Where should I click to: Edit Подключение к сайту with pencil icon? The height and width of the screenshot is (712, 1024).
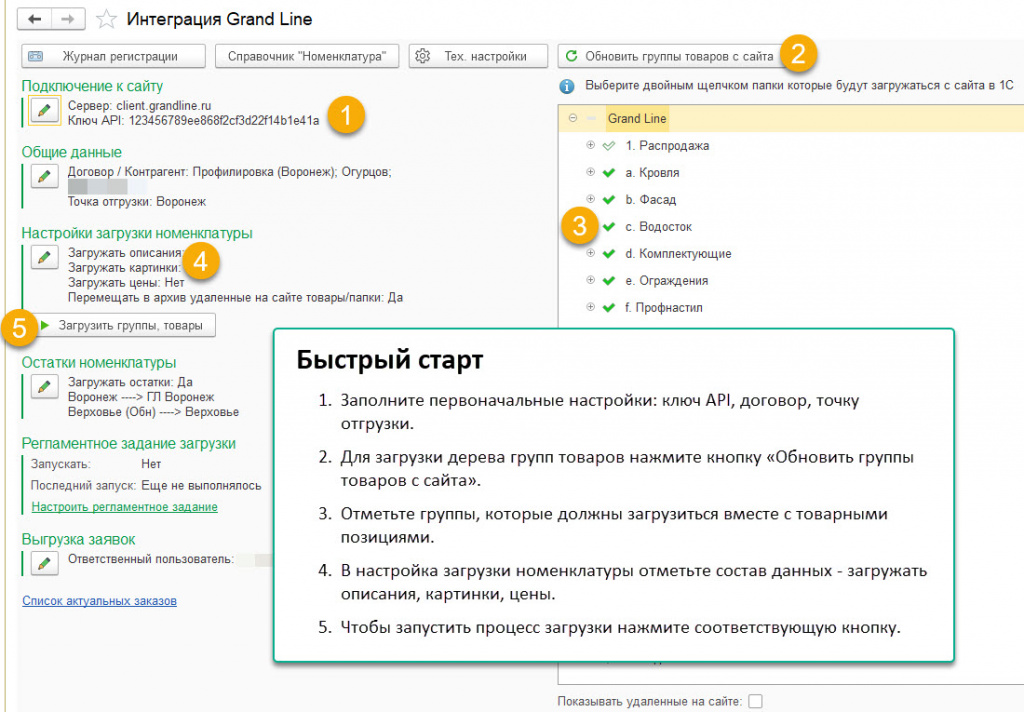[44, 110]
